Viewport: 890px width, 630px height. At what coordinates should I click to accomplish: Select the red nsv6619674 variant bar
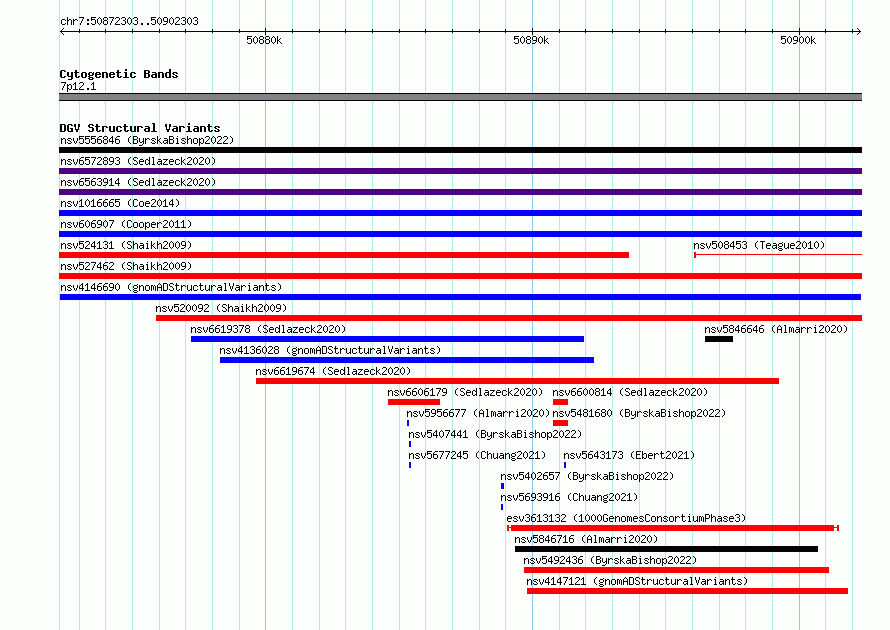click(517, 381)
